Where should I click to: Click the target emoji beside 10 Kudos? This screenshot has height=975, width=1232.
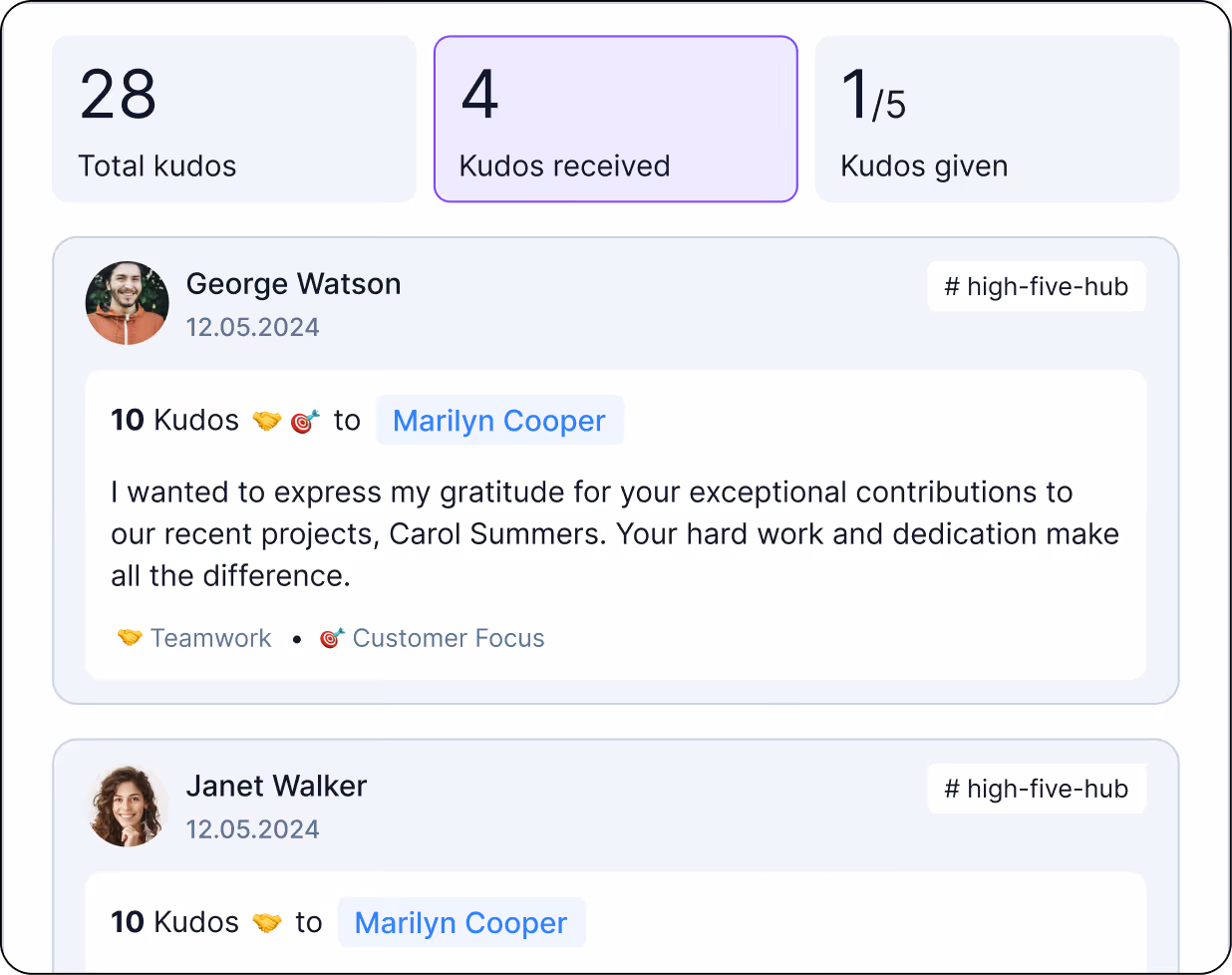(305, 421)
